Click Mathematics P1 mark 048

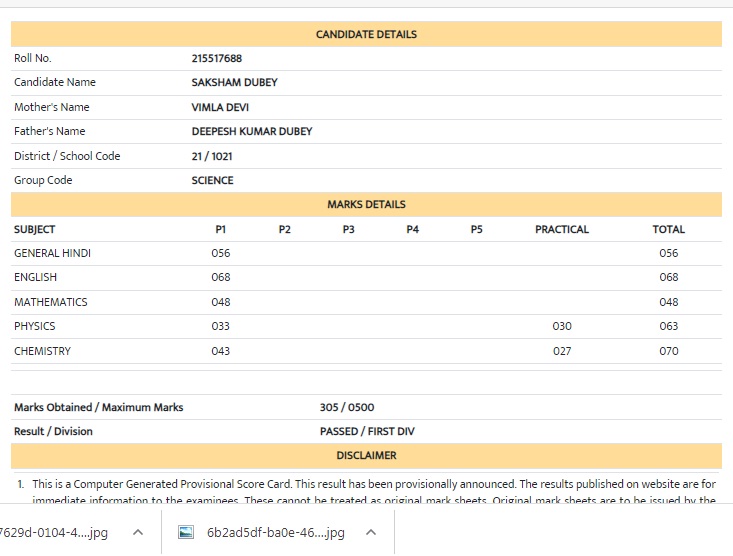point(221,302)
